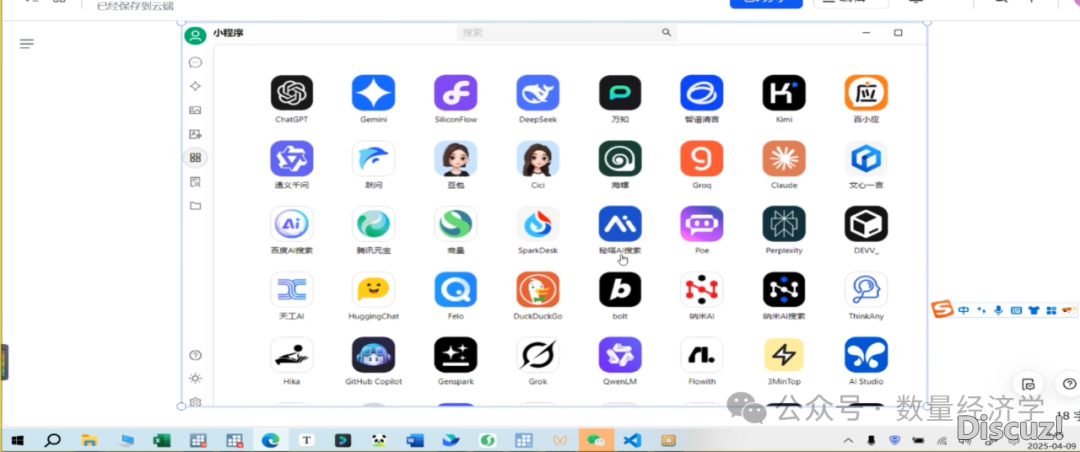Image resolution: width=1080 pixels, height=452 pixels.
Task: Click the 文心一言 icon
Action: [x=866, y=158]
